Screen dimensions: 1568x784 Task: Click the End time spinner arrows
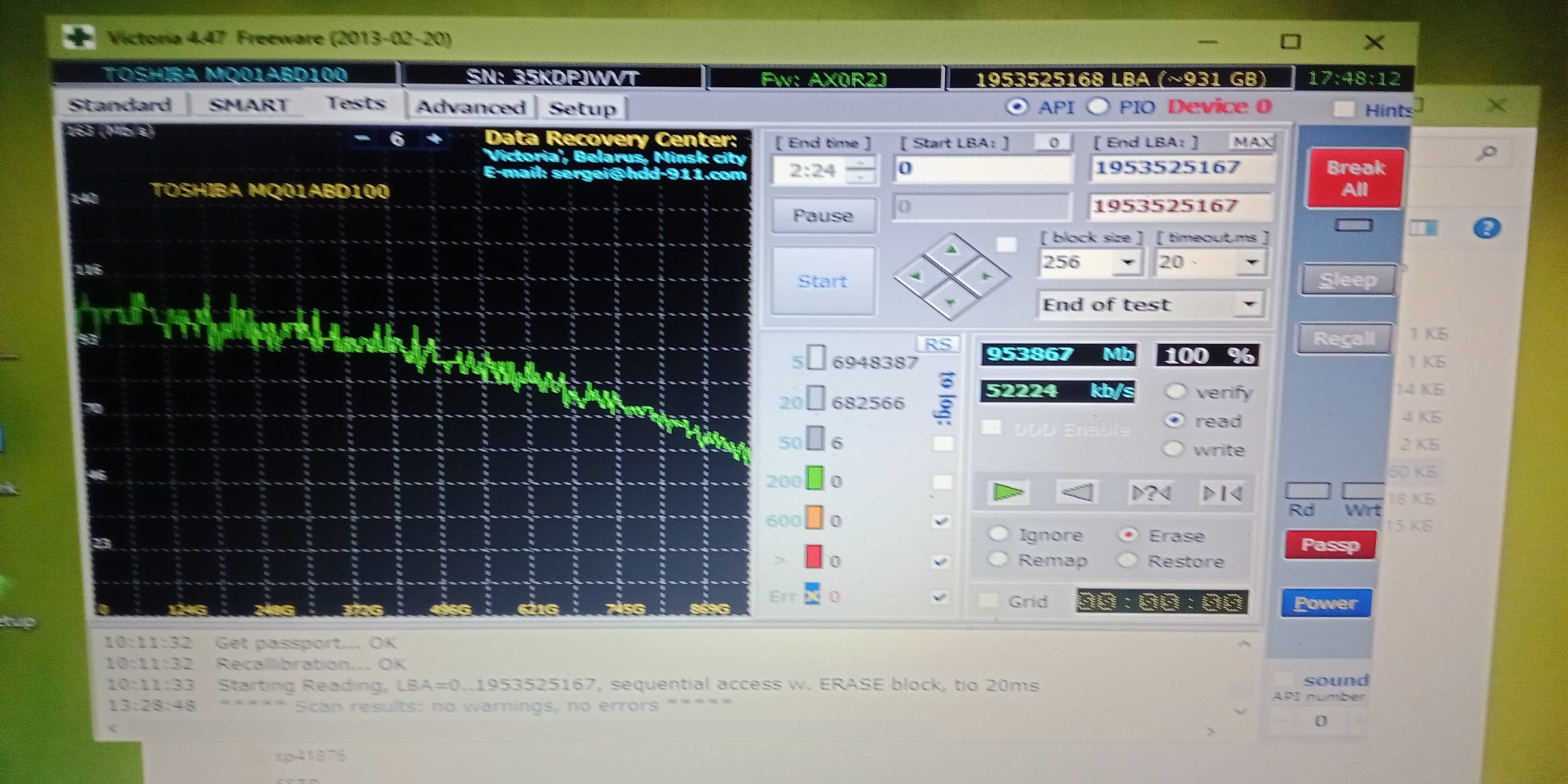tap(861, 170)
